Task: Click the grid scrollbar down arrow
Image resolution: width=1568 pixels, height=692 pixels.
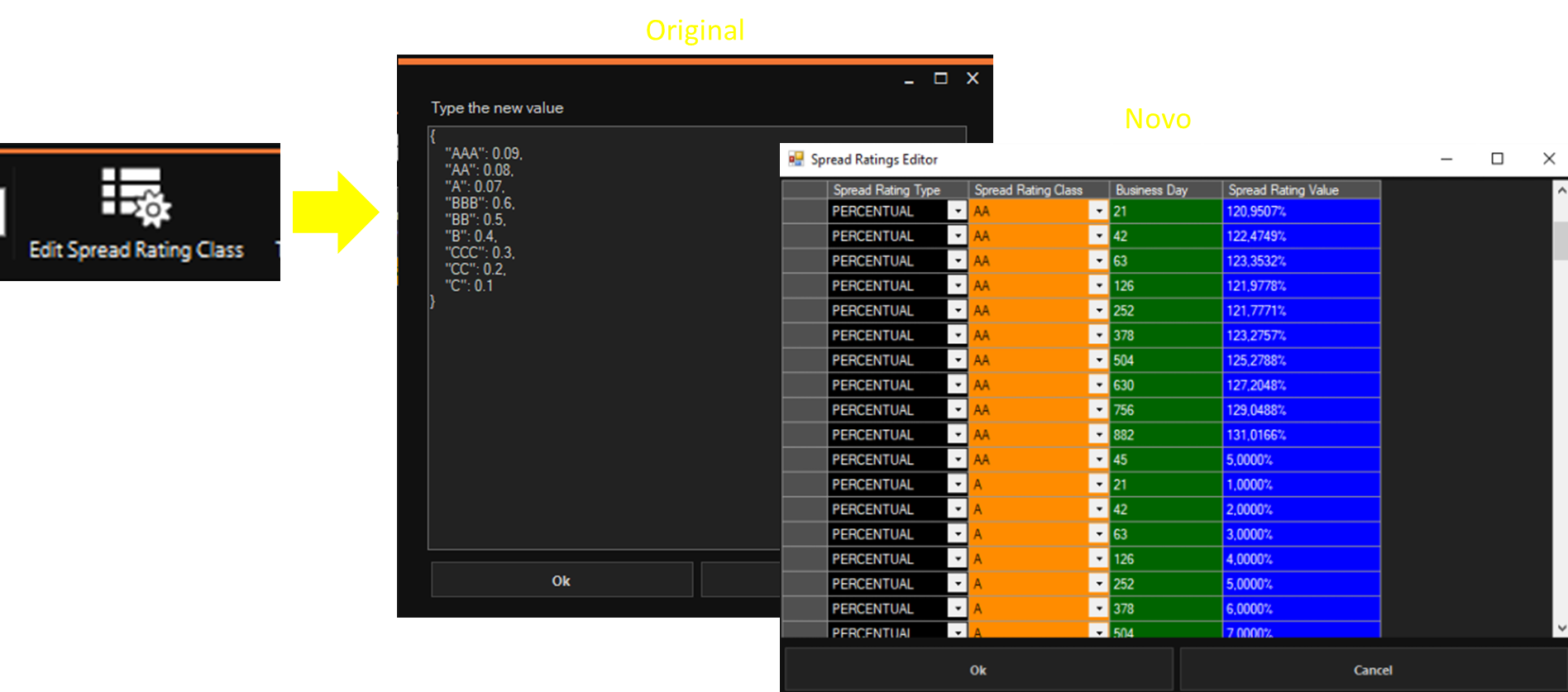Action: (1561, 628)
